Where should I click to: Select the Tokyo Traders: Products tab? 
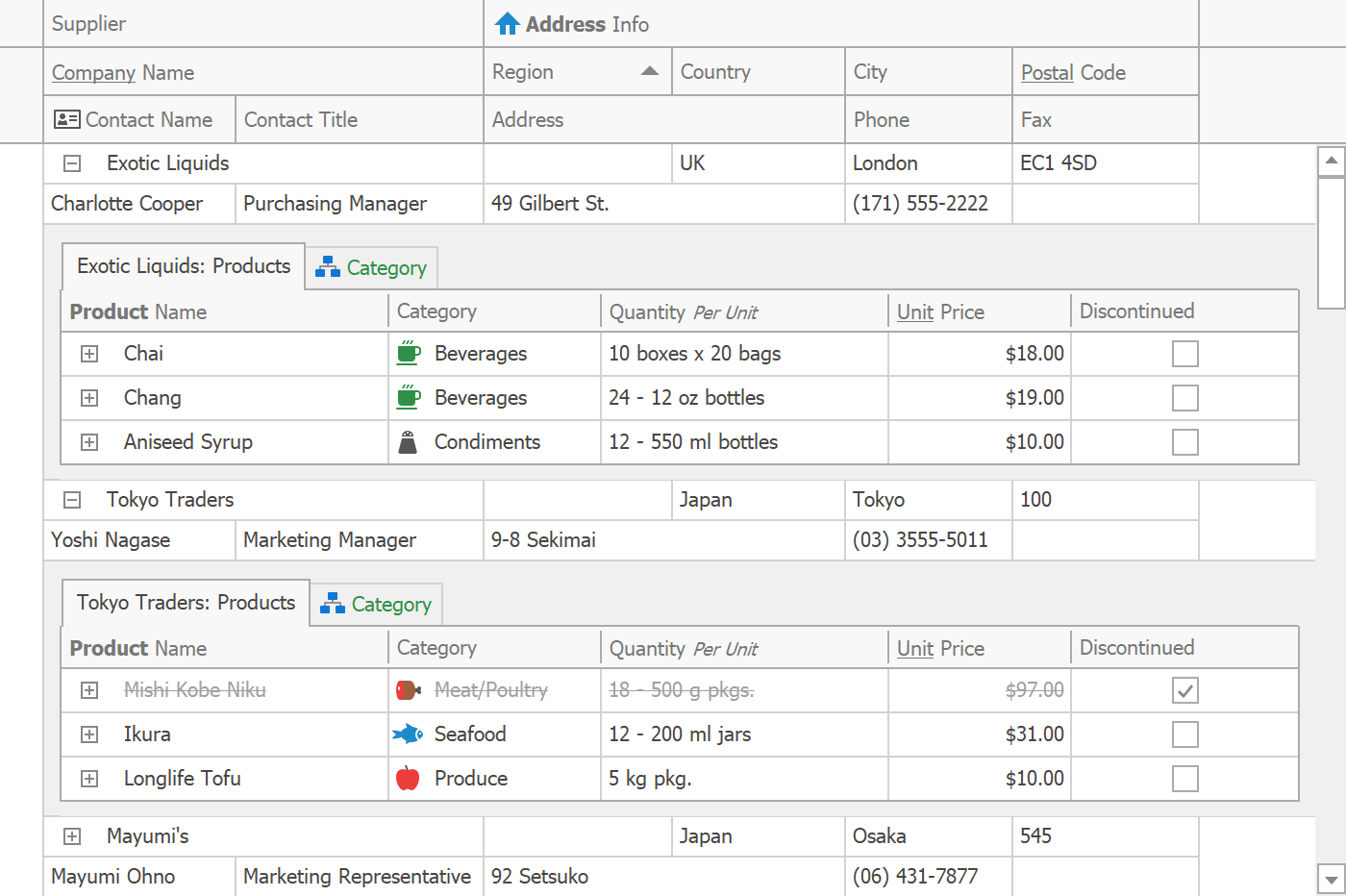pos(186,603)
